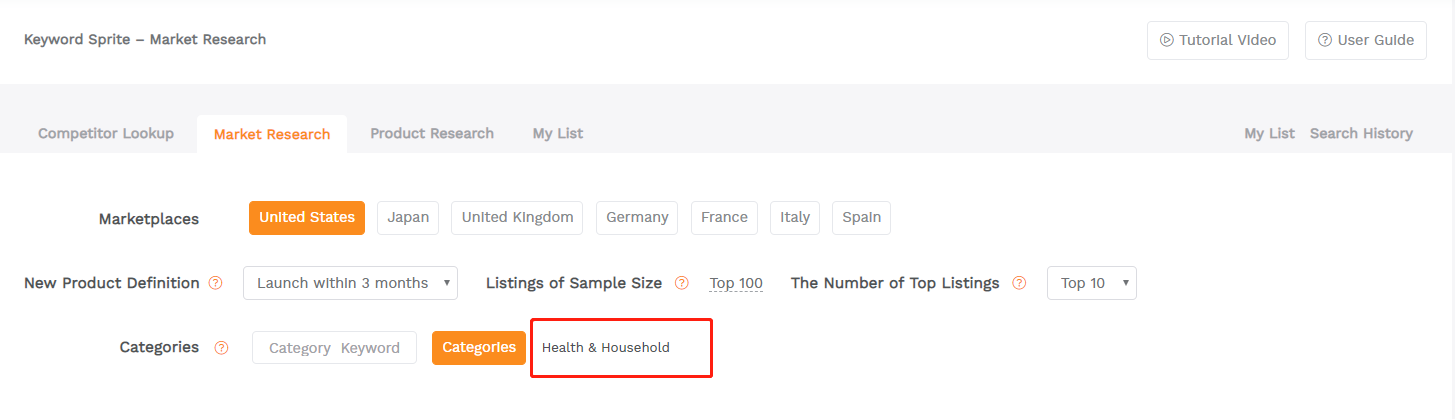Click the Health & Household category text
Image resolution: width=1455 pixels, height=419 pixels.
click(606, 348)
